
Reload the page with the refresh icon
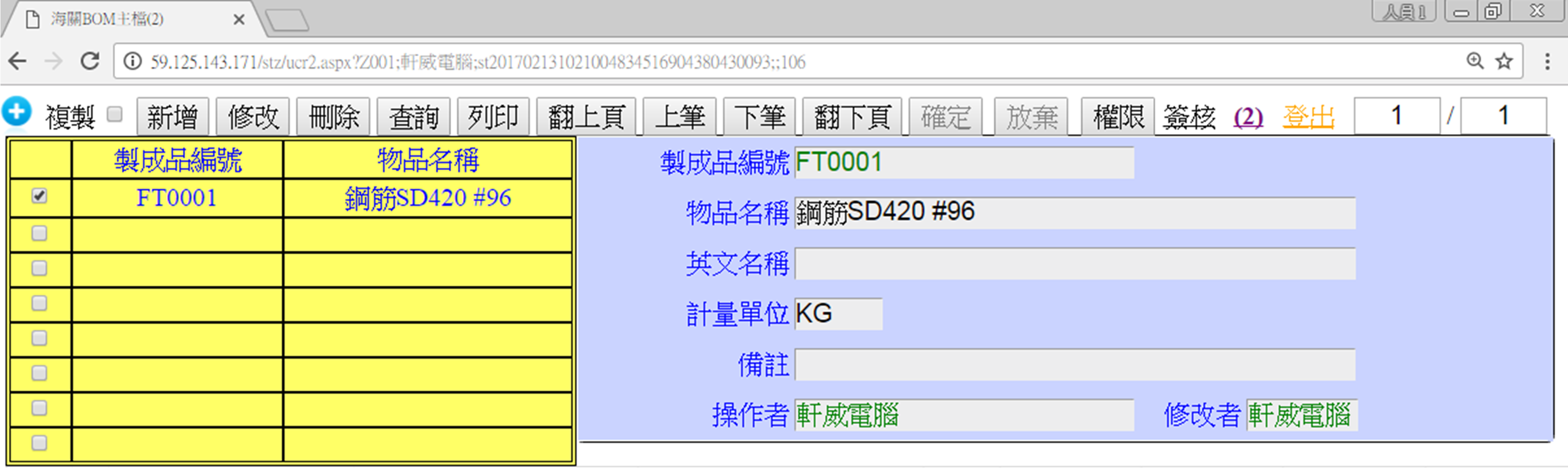coord(90,62)
